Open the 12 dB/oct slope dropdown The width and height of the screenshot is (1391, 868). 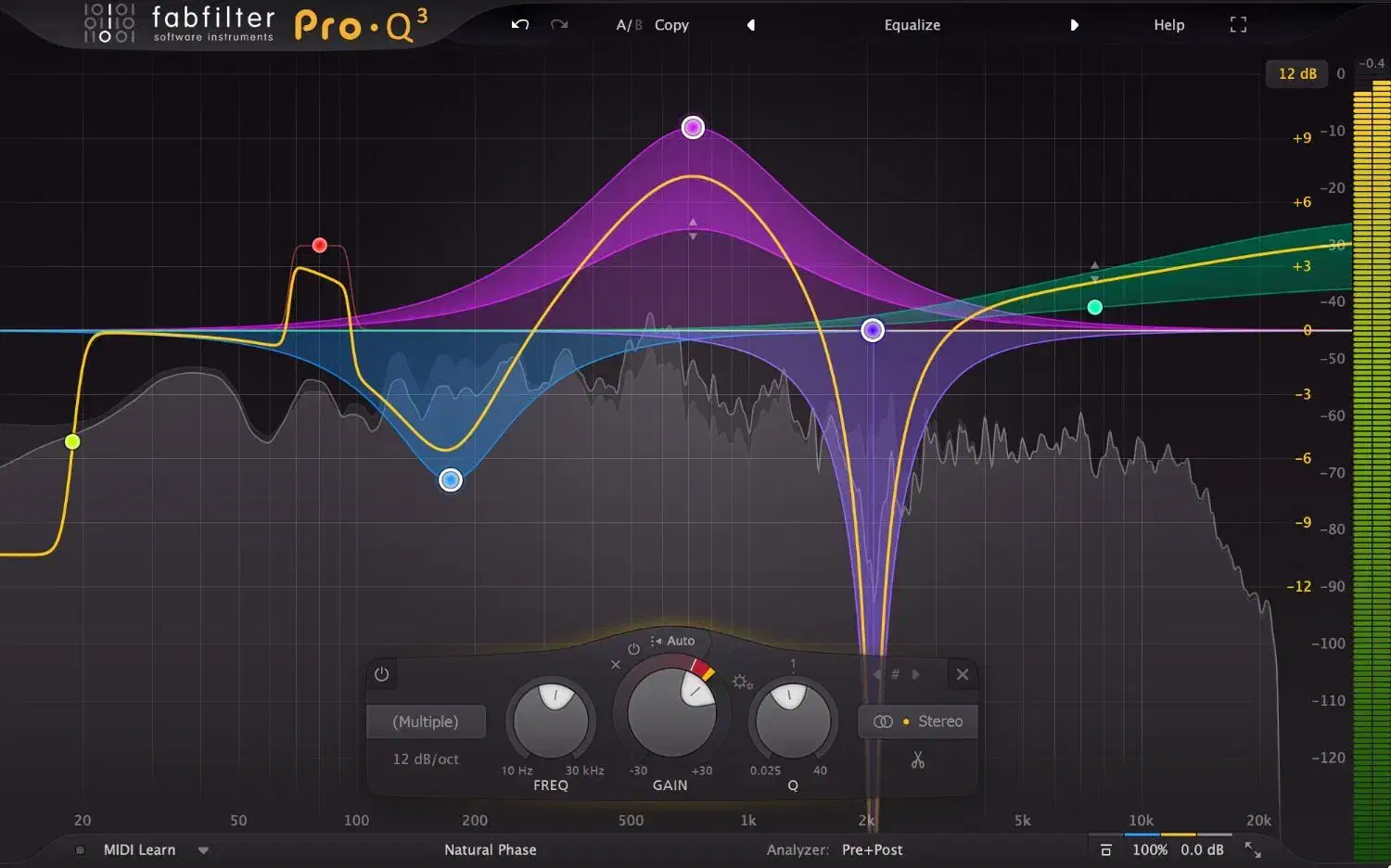tap(426, 759)
